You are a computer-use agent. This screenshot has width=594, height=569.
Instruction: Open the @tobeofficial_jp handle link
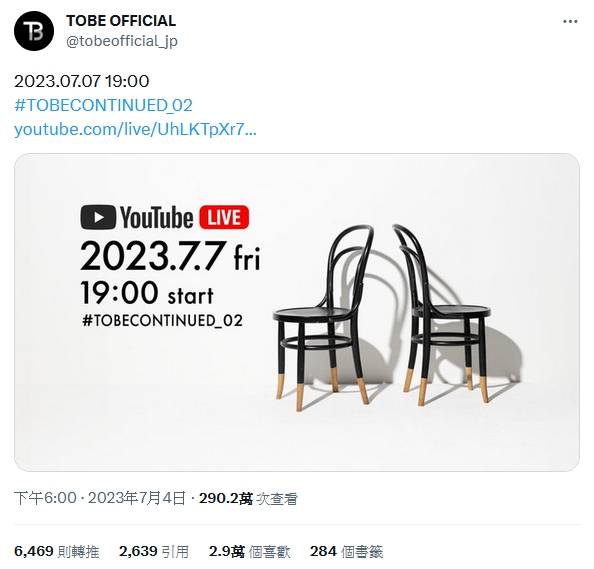(122, 41)
